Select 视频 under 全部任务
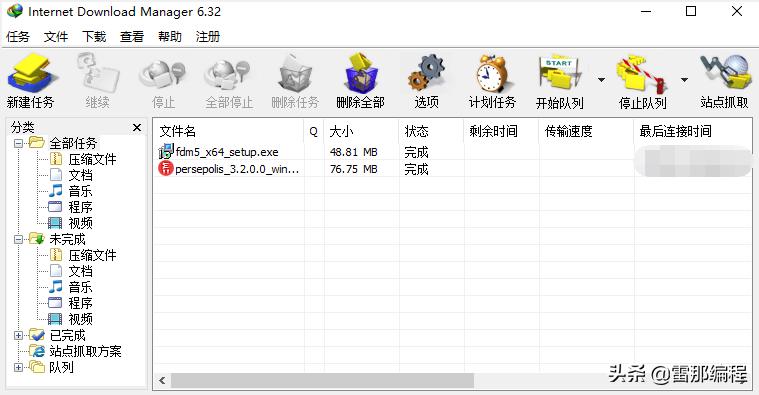Screen dimensions: 759x395 click(x=80, y=223)
